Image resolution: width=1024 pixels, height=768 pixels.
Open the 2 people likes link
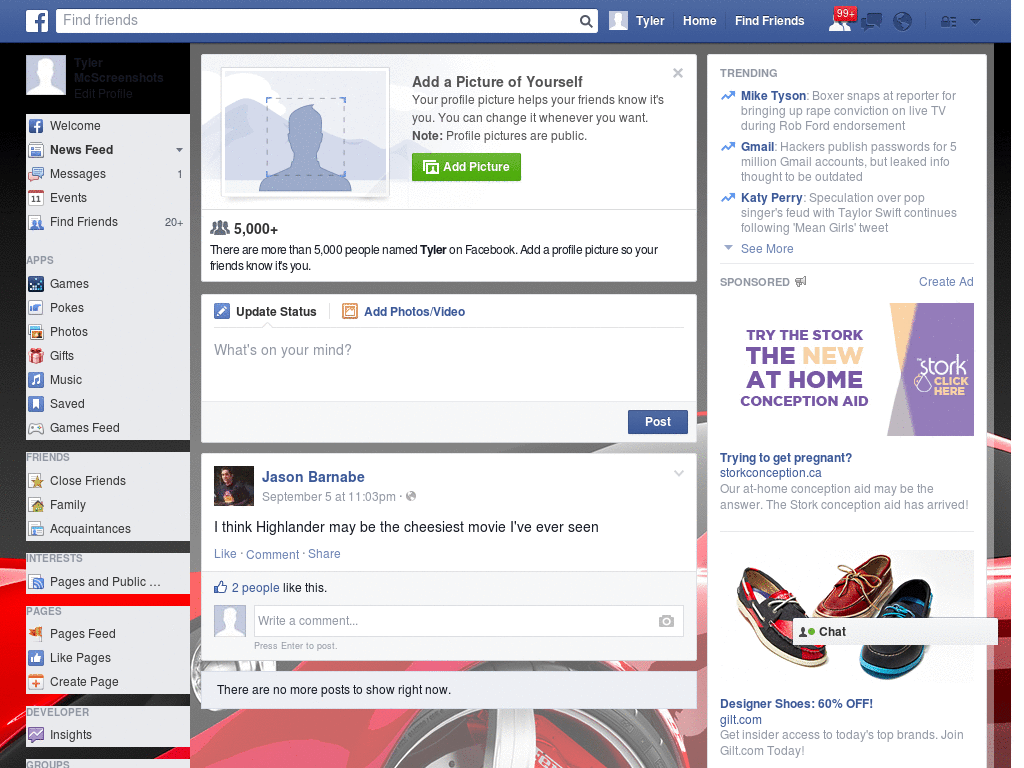tap(255, 588)
